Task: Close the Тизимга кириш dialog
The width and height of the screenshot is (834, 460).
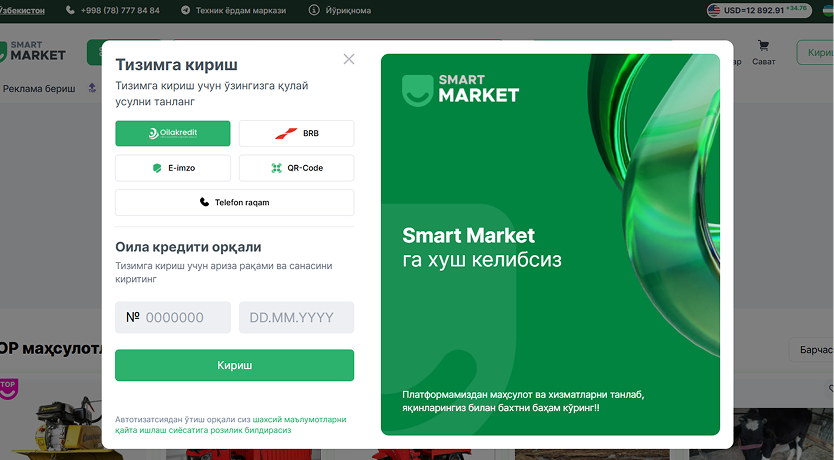Action: [349, 59]
